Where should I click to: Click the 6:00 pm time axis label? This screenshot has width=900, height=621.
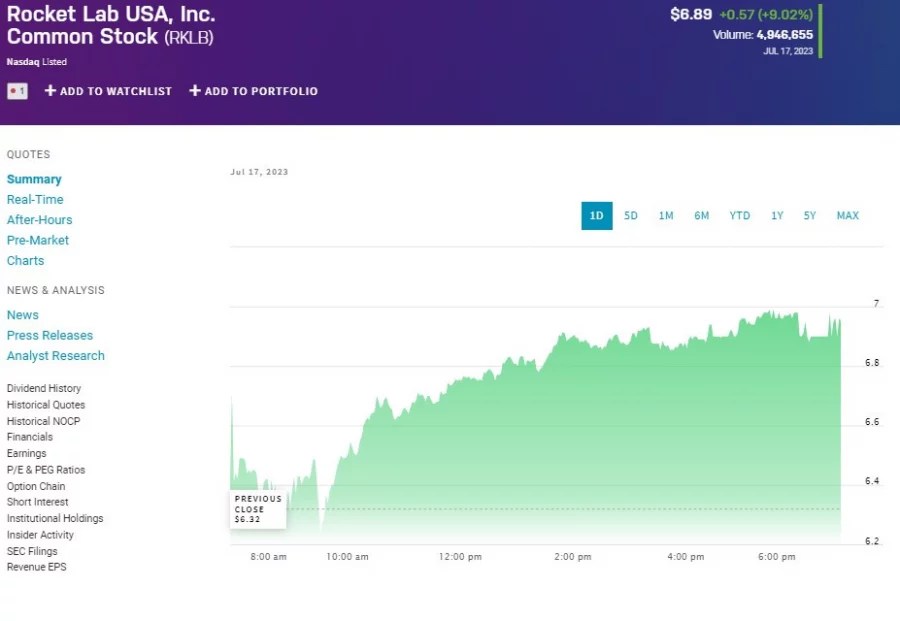pyautogui.click(x=777, y=557)
